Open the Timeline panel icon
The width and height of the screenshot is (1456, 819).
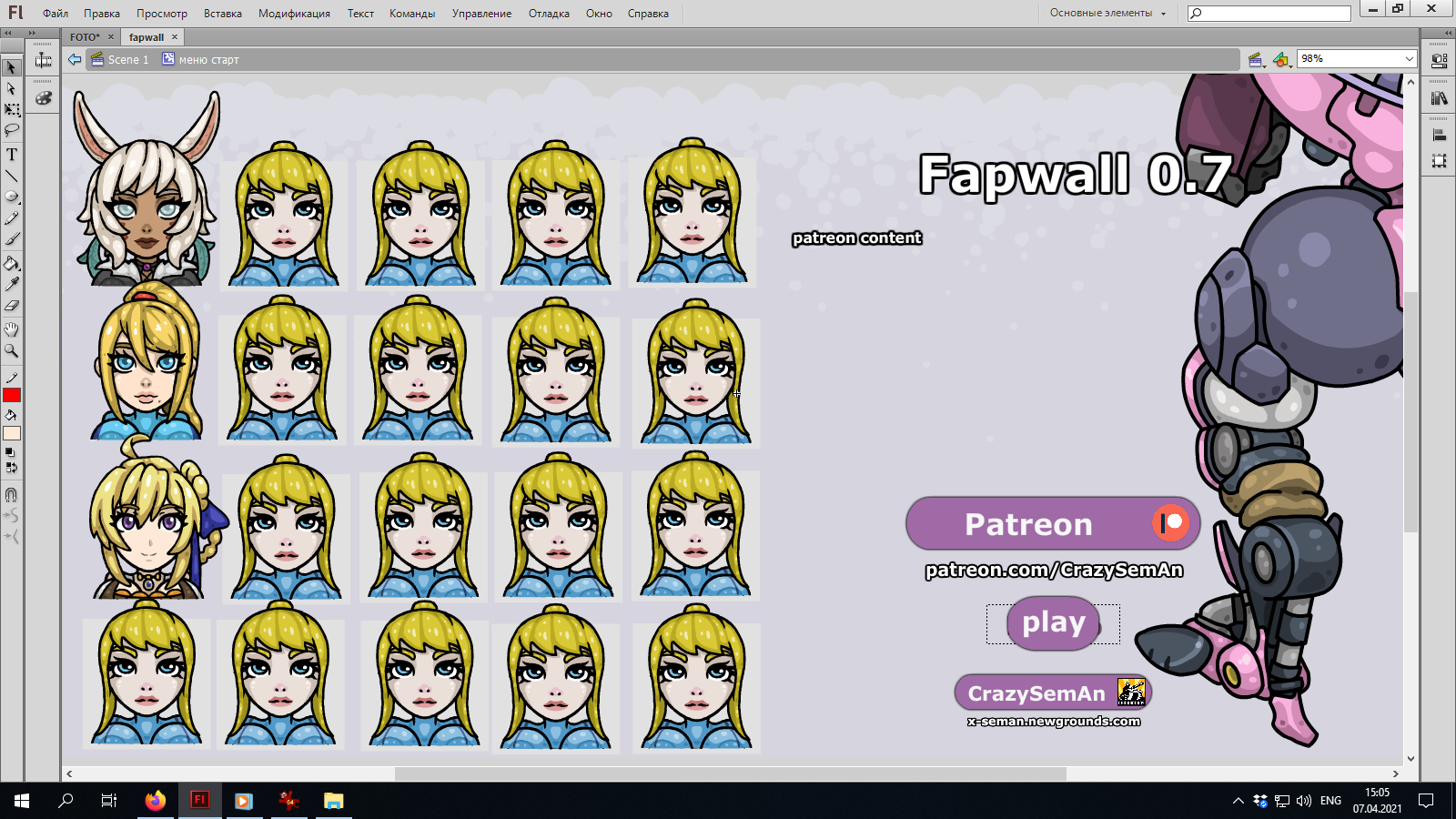[x=43, y=61]
